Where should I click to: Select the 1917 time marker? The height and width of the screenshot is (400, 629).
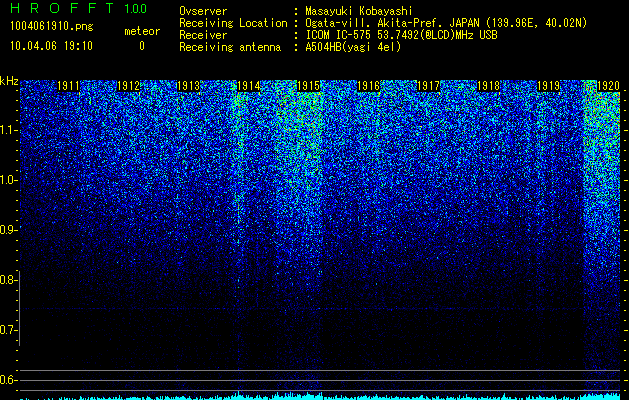coord(428,86)
